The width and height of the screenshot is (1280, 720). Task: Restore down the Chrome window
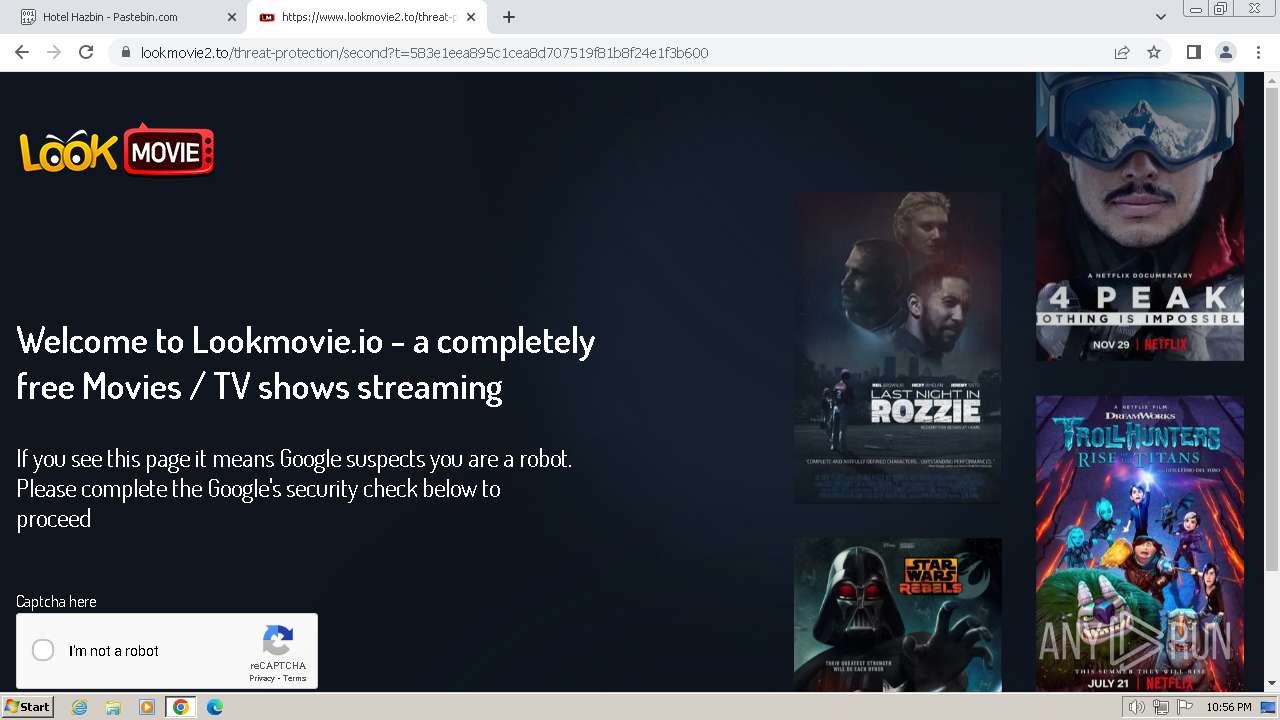tap(1221, 9)
